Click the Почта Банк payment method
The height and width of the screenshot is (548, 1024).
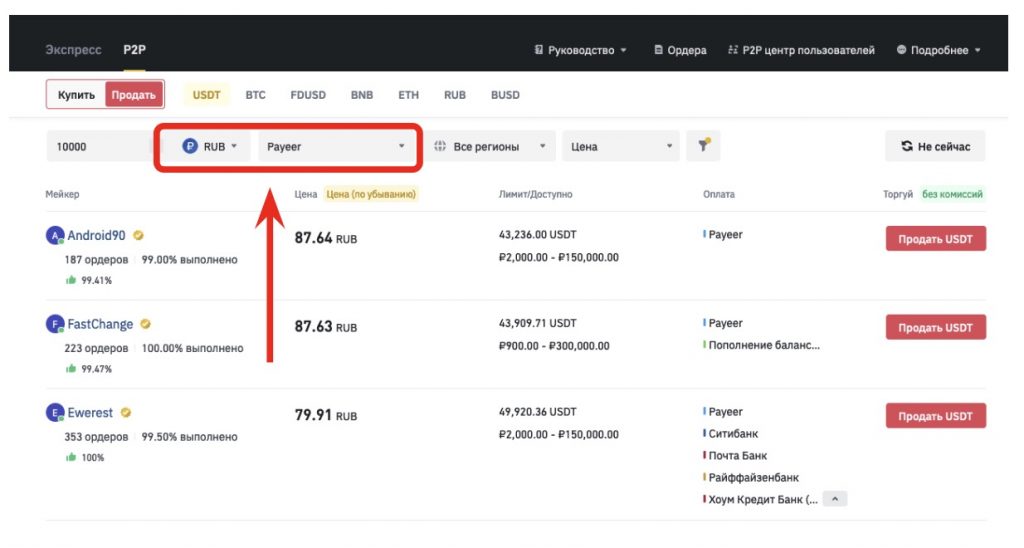pos(738,456)
